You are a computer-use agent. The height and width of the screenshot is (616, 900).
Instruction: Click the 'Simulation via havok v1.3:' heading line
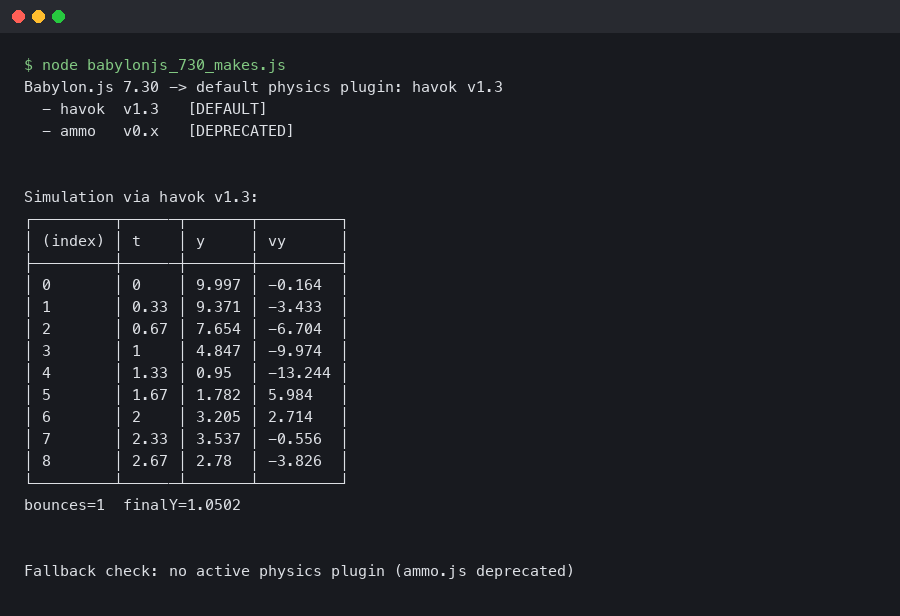coord(141,197)
